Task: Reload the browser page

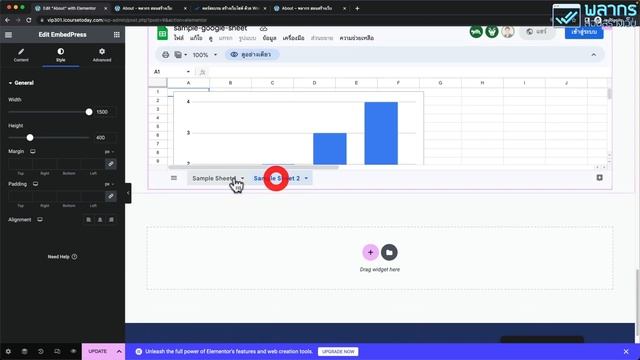Action: pyautogui.click(x=29, y=20)
